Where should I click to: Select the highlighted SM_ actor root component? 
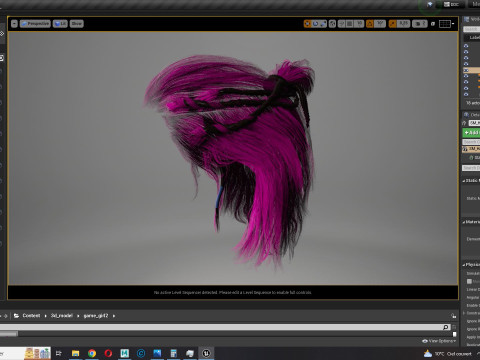click(471, 149)
